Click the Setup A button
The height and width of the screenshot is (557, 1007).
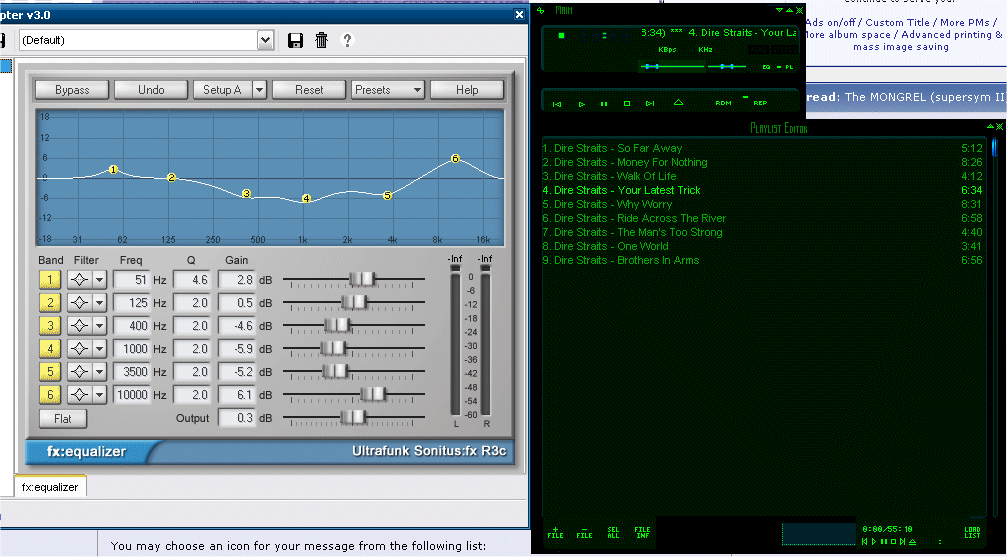pos(222,90)
